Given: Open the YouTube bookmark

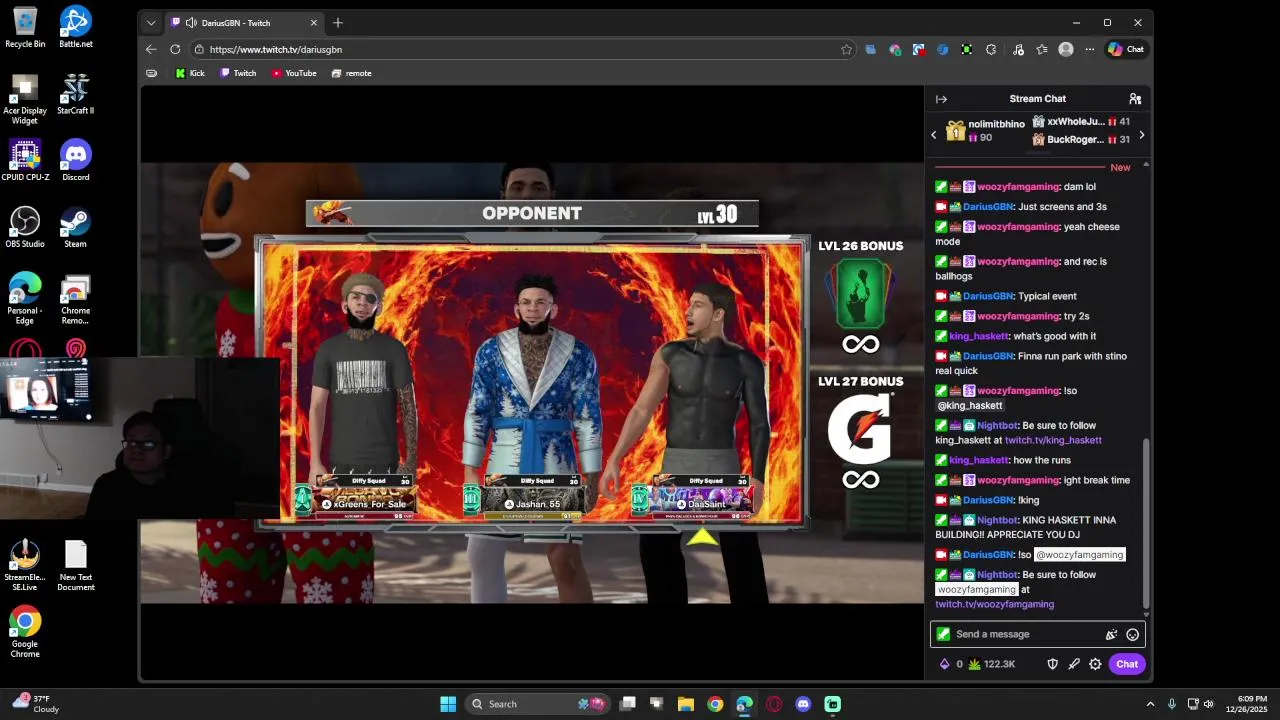Looking at the screenshot, I should 294,73.
